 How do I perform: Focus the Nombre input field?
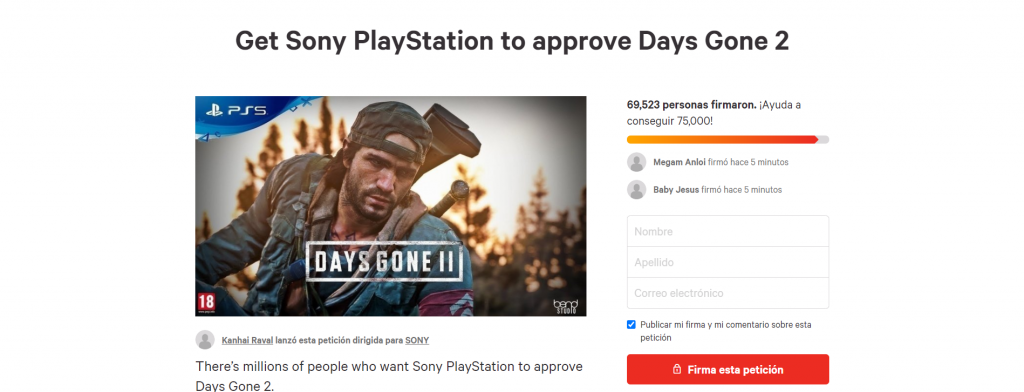tap(728, 231)
